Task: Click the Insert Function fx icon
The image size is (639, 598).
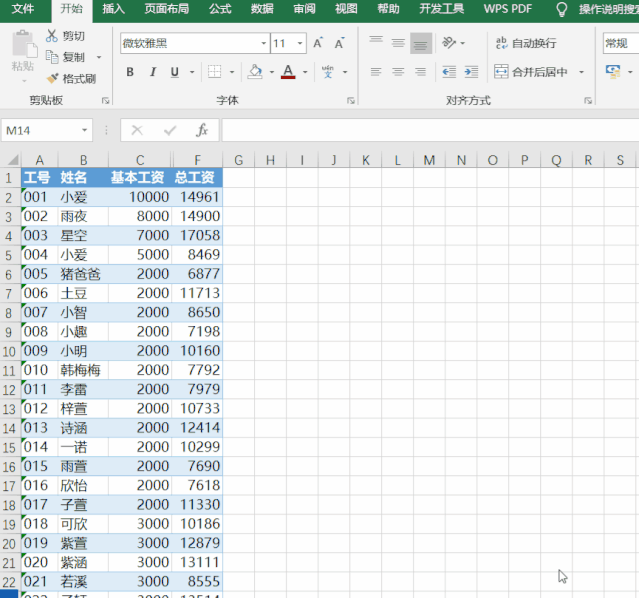Action: [202, 130]
